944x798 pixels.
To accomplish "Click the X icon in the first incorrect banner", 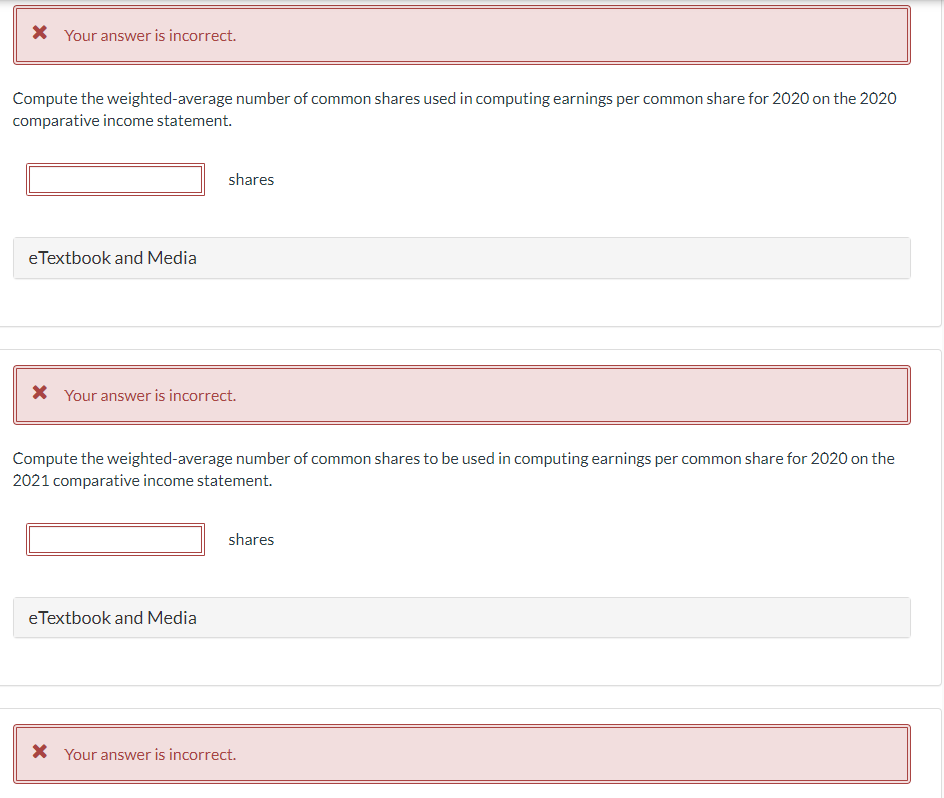I will click(x=40, y=33).
